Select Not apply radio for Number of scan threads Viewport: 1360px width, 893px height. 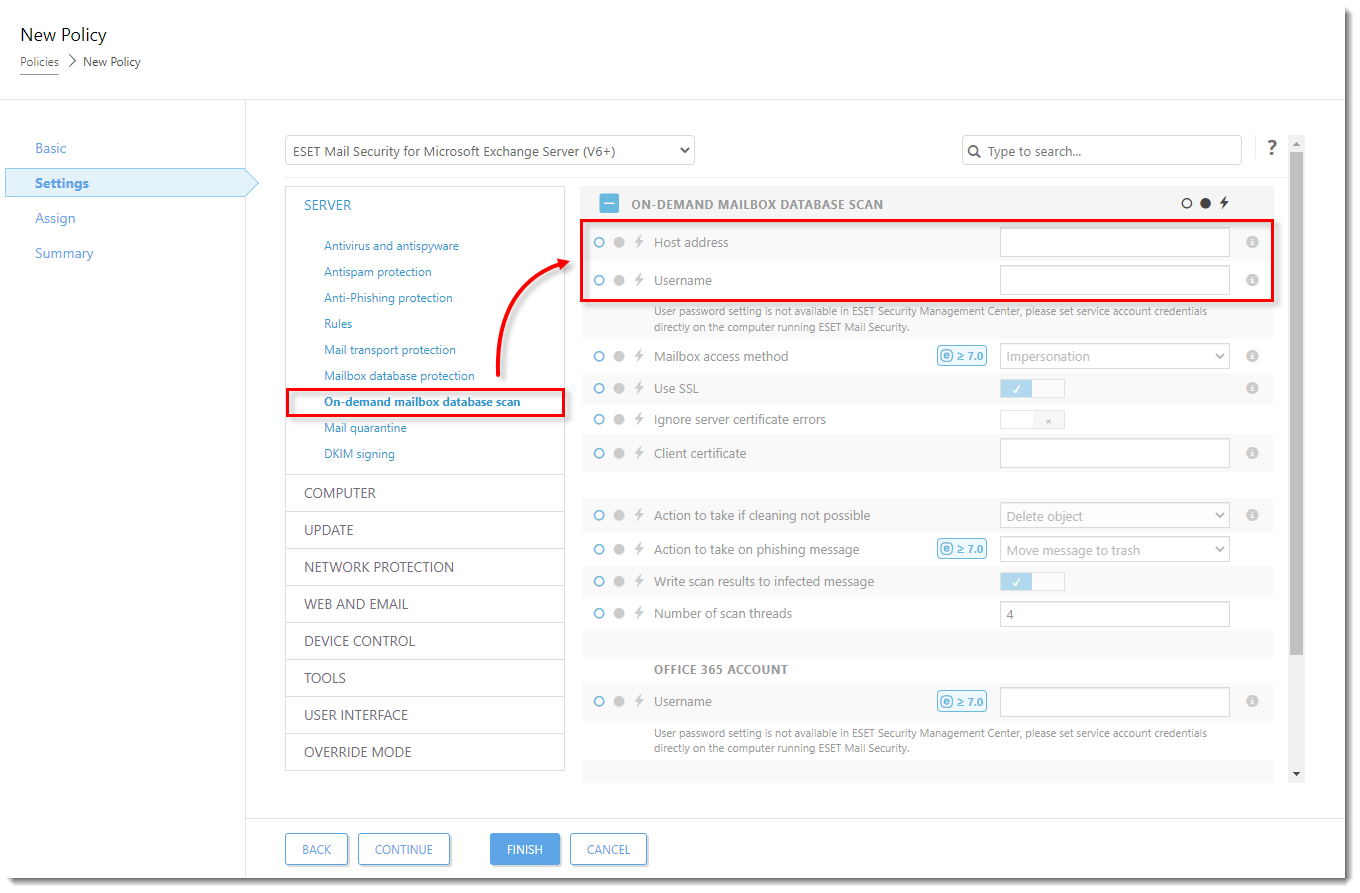(599, 613)
